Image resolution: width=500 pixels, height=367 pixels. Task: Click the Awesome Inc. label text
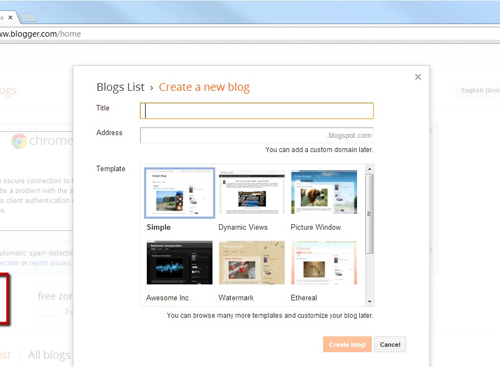point(168,298)
